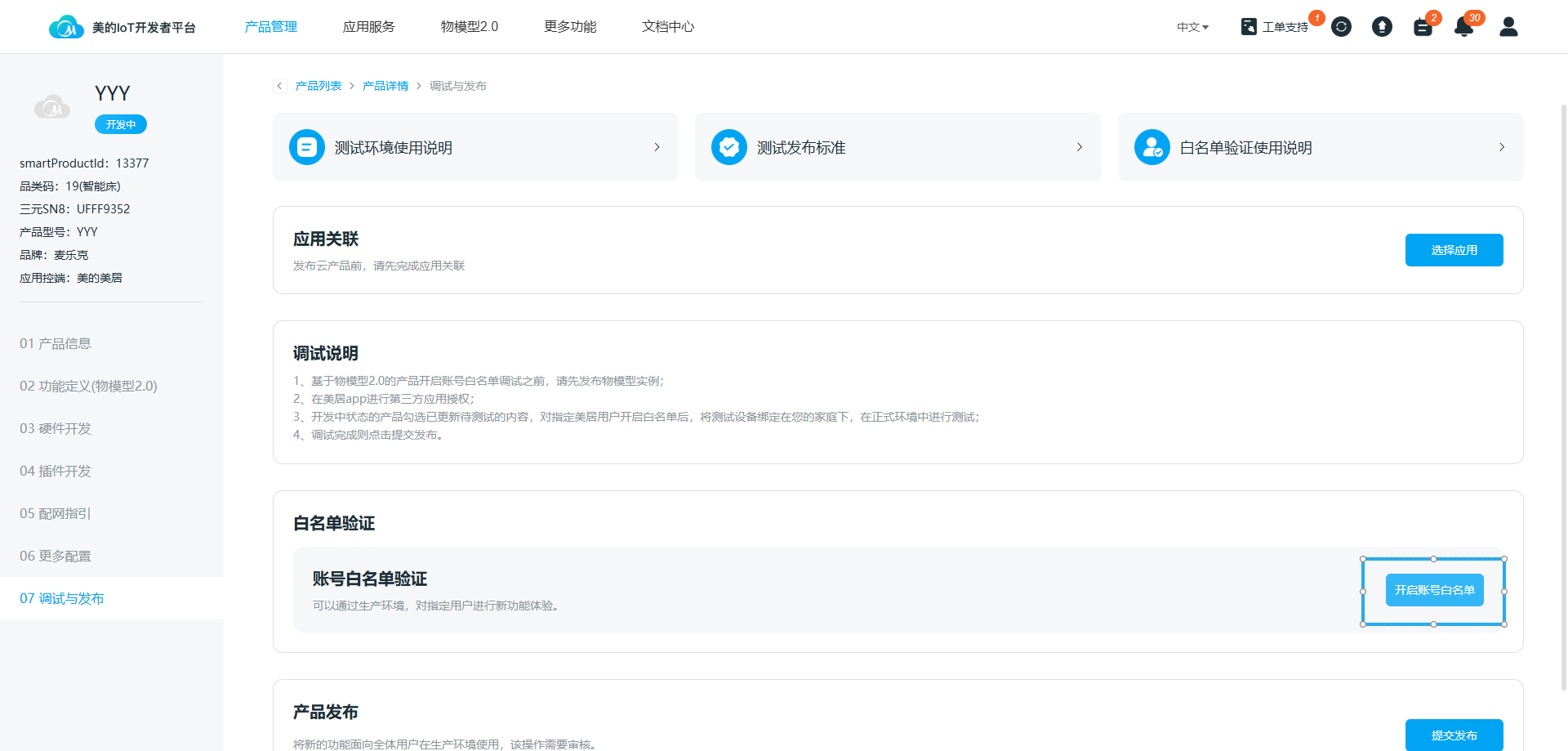Click the 美的IoT开发者平台 cloud logo

[66, 27]
